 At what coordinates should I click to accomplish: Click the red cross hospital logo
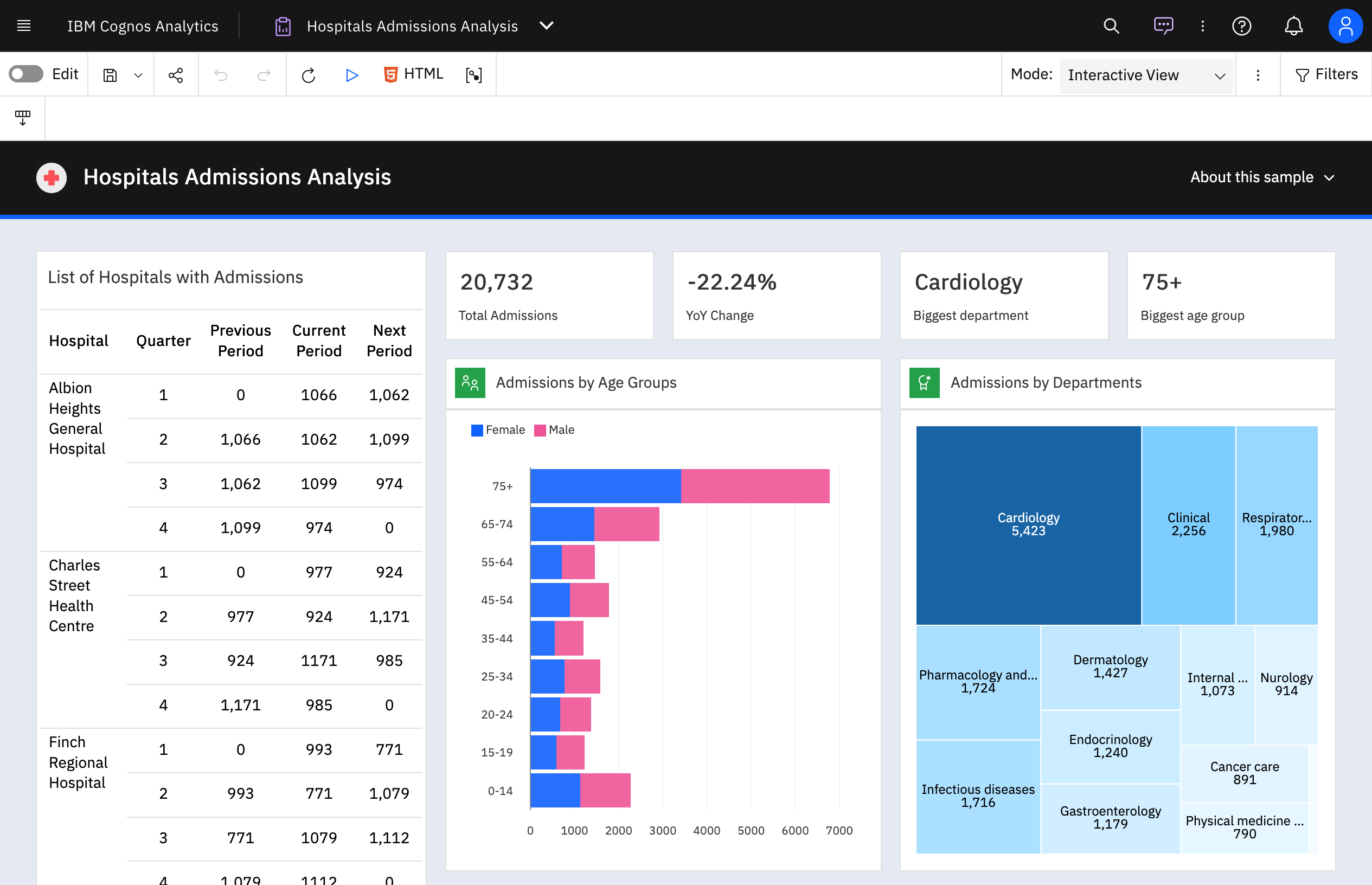(51, 177)
